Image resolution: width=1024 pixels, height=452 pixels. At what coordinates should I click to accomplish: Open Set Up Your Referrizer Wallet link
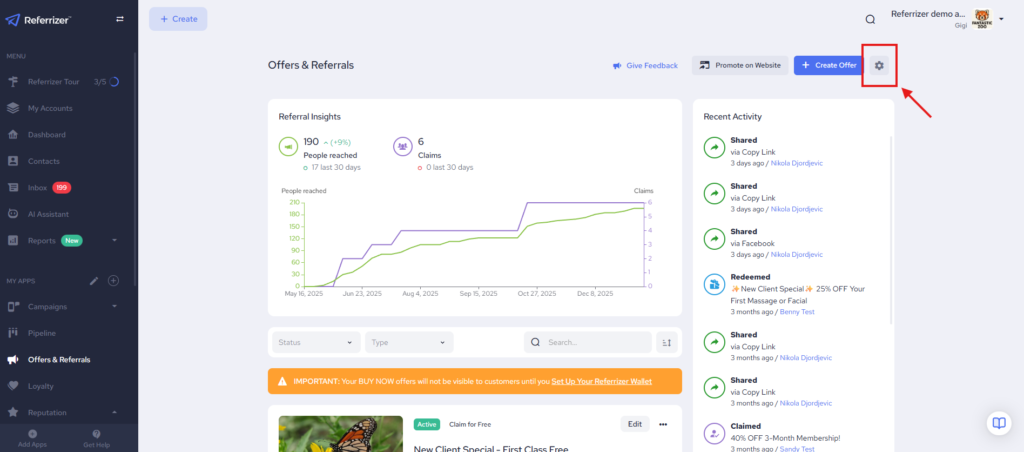click(617, 381)
